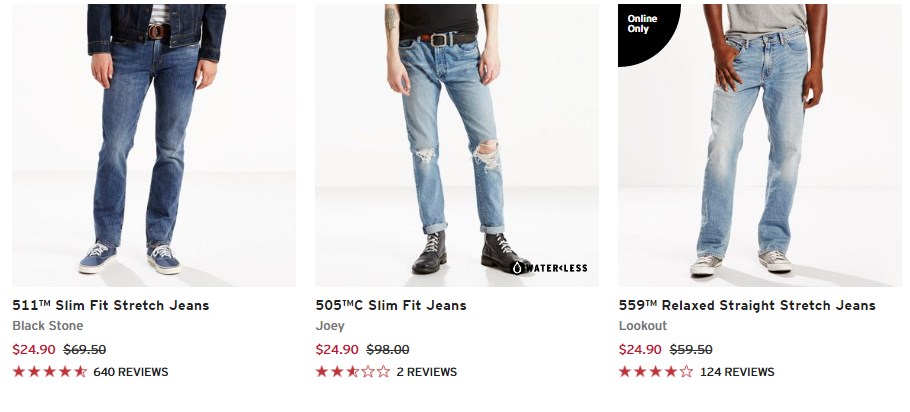Click the 559 Relaxed Straight Stretch Jeans title
The width and height of the screenshot is (910, 412).
pos(747,305)
